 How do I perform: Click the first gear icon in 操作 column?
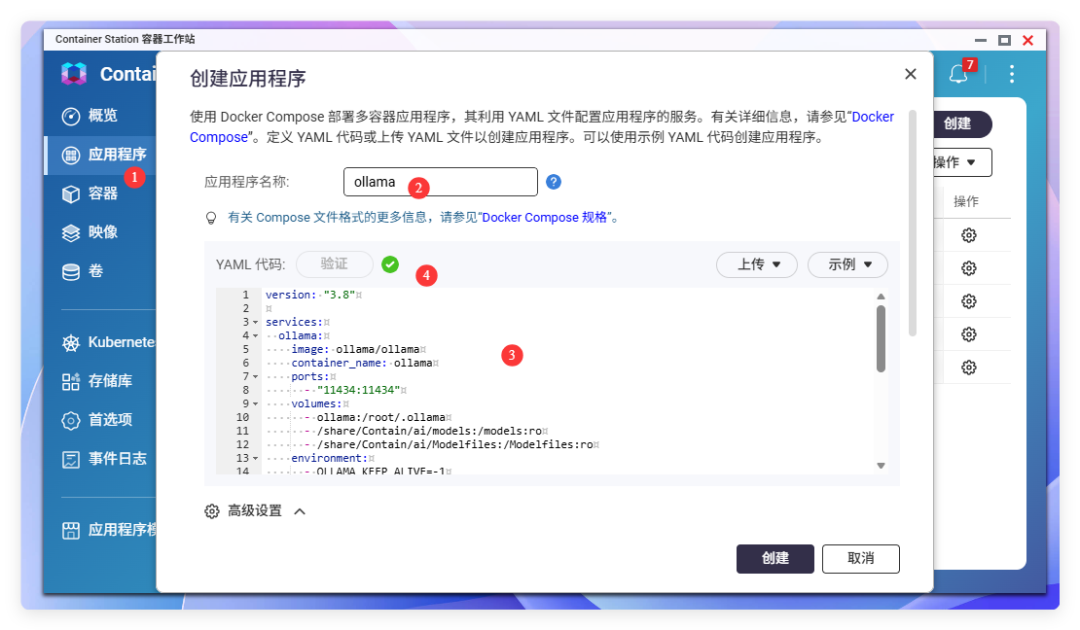point(968,235)
